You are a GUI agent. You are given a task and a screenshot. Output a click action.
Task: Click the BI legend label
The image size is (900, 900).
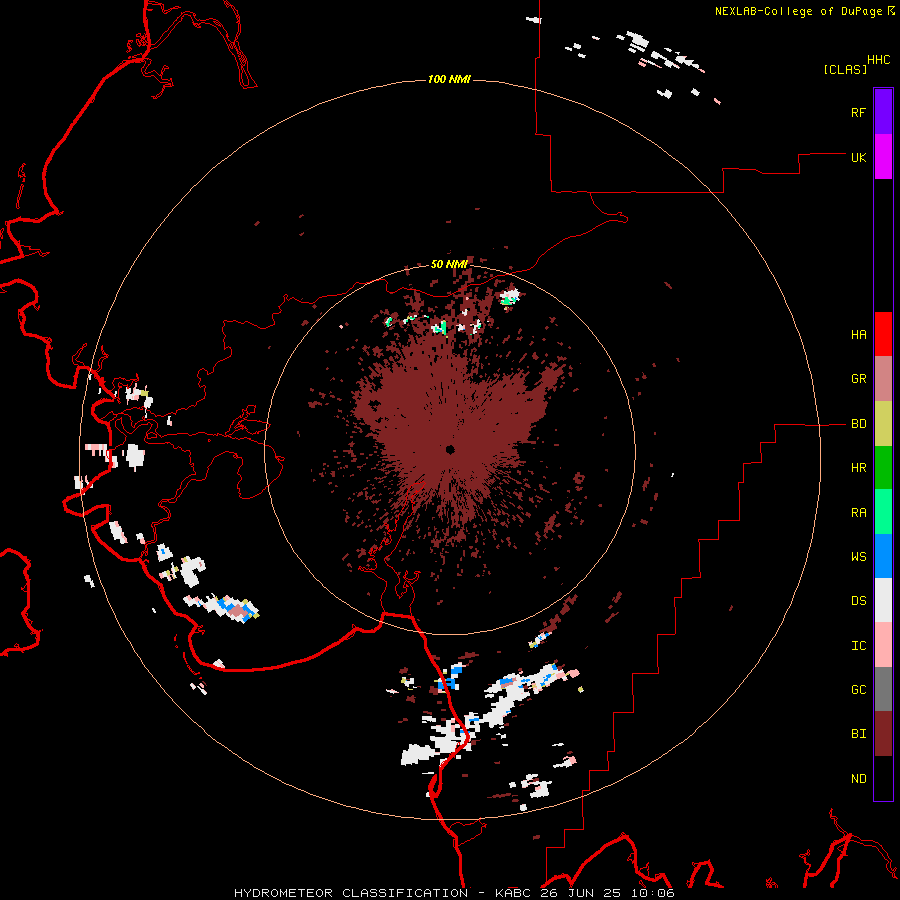858,734
